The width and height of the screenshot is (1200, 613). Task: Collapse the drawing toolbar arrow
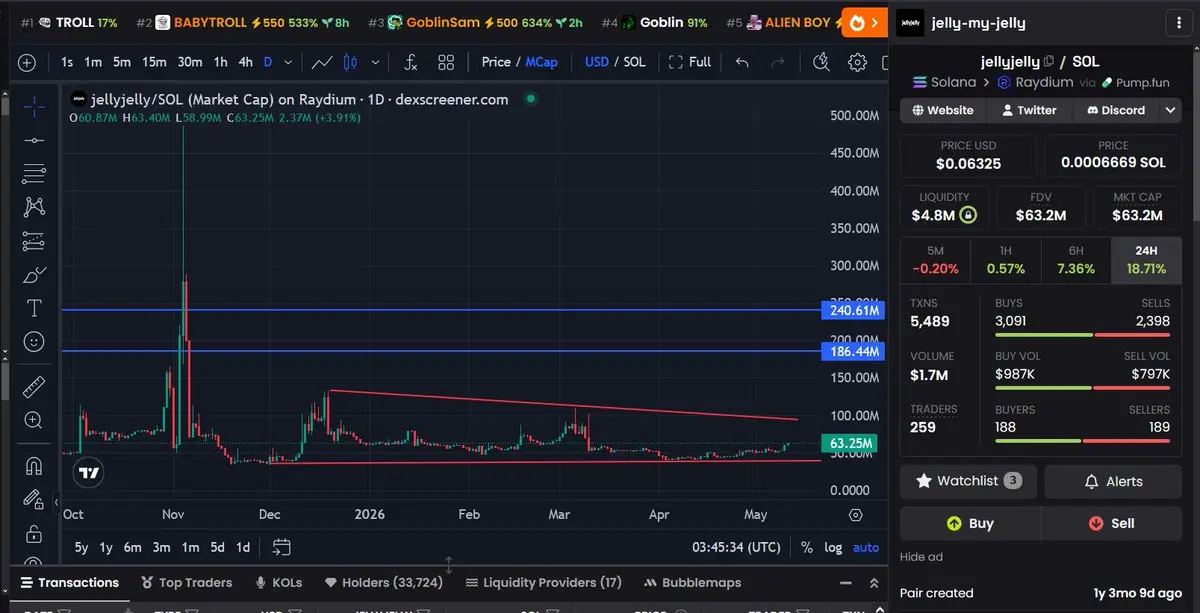tap(56, 502)
